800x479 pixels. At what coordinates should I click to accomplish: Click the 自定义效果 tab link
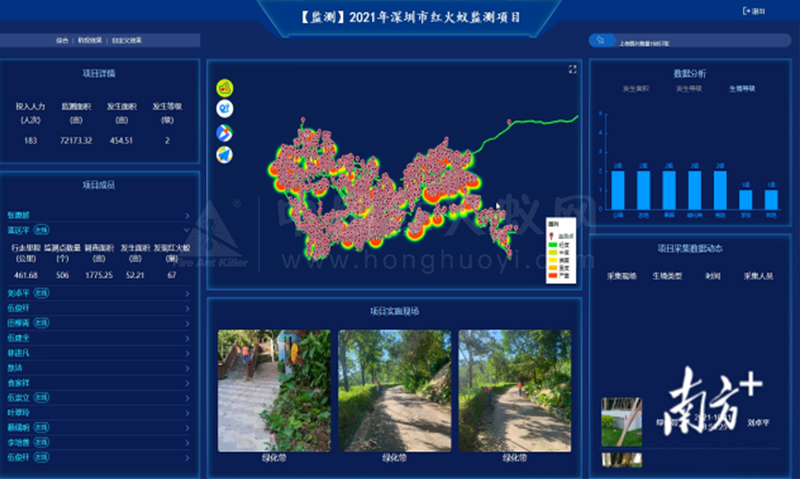(126, 40)
